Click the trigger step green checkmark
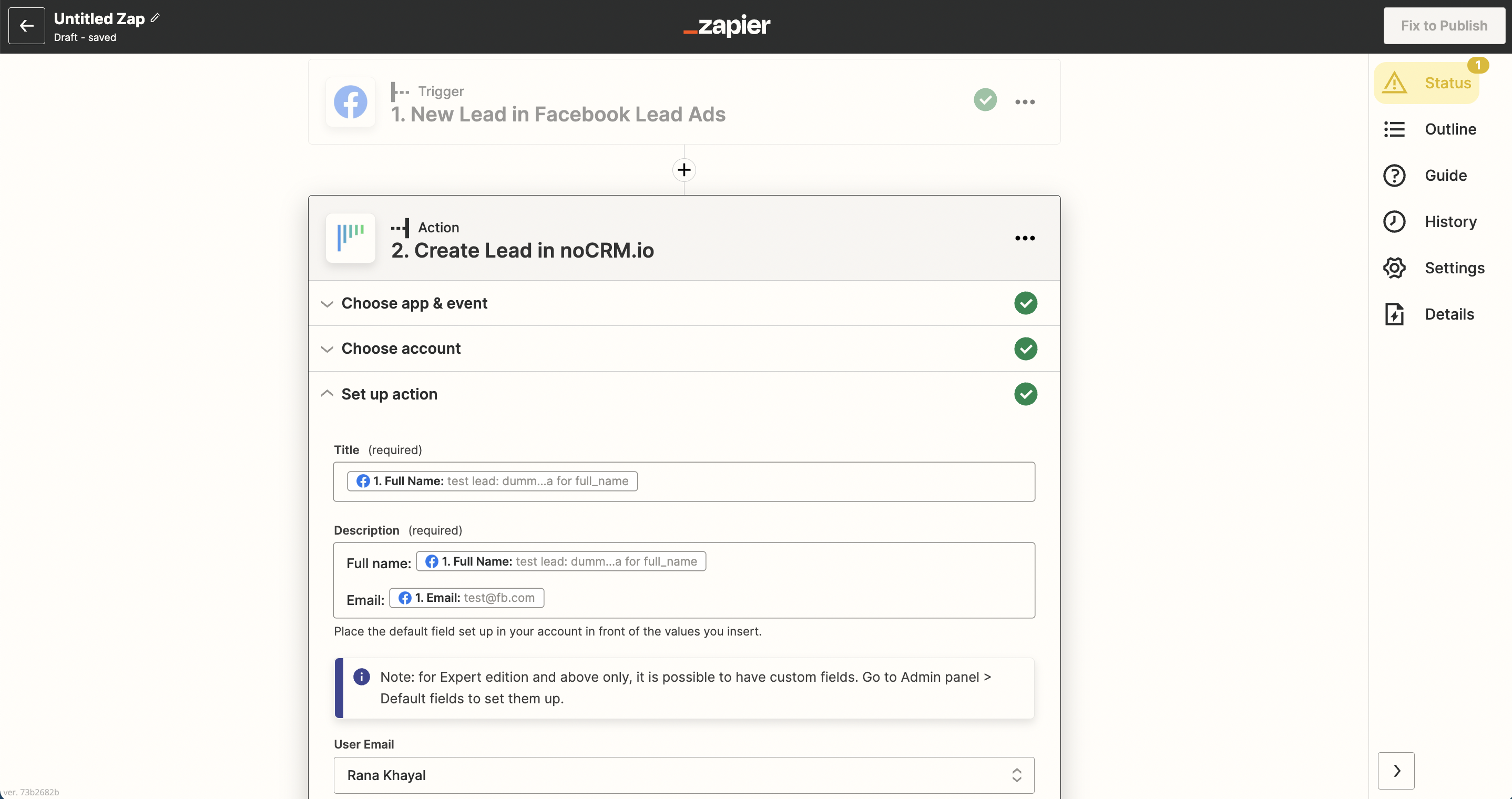The image size is (1512, 799). tap(985, 100)
